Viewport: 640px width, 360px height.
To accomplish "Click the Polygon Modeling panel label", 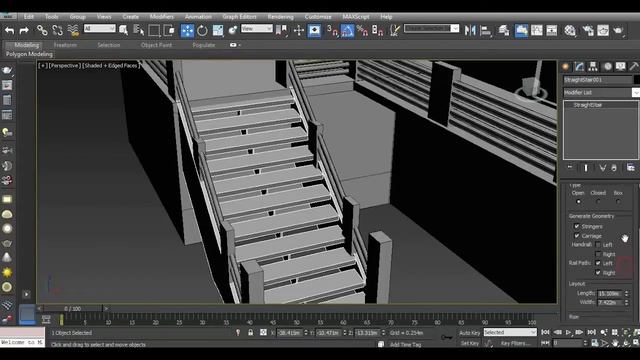I will click(29, 54).
